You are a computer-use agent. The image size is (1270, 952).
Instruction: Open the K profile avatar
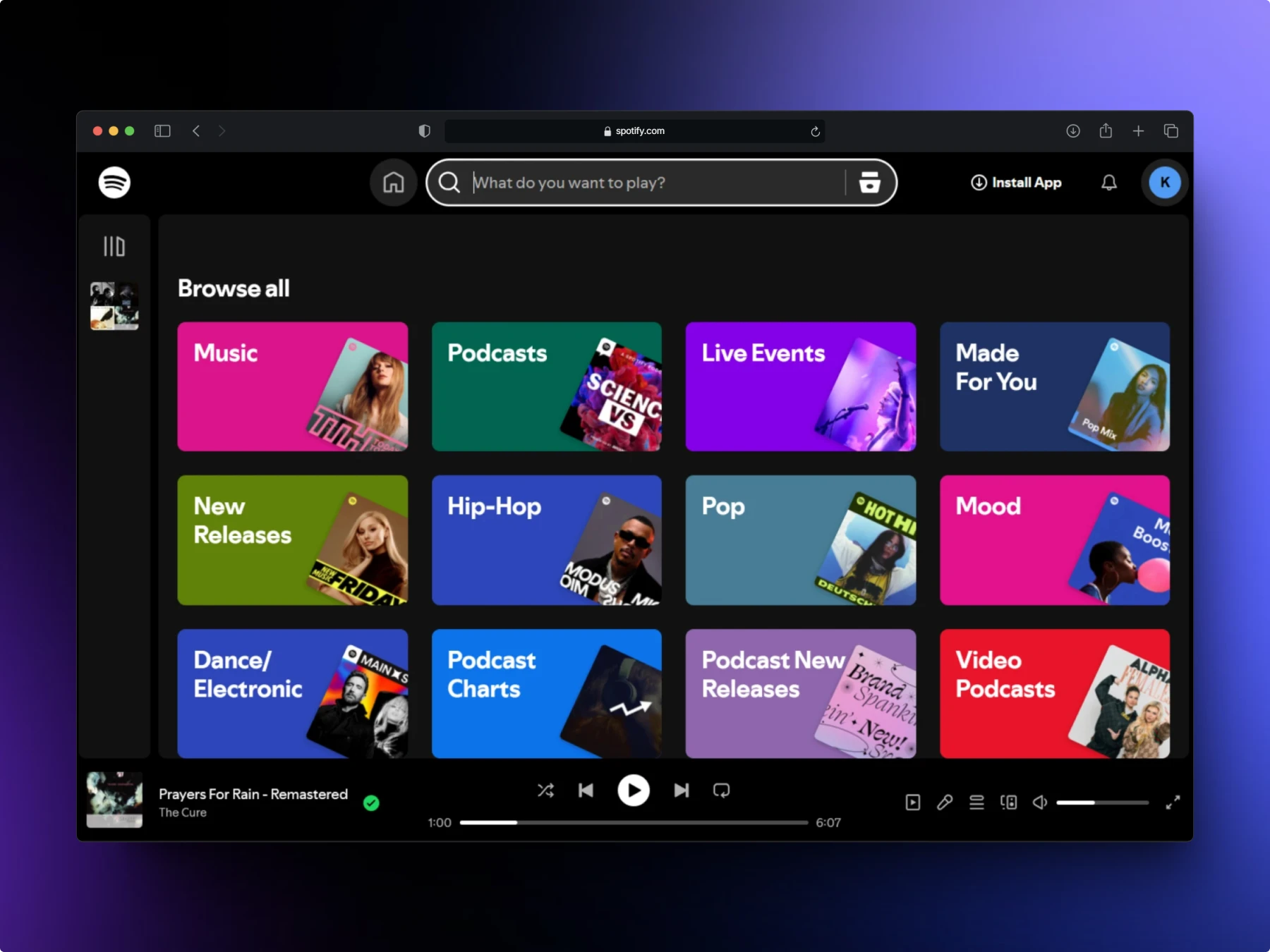pyautogui.click(x=1165, y=183)
